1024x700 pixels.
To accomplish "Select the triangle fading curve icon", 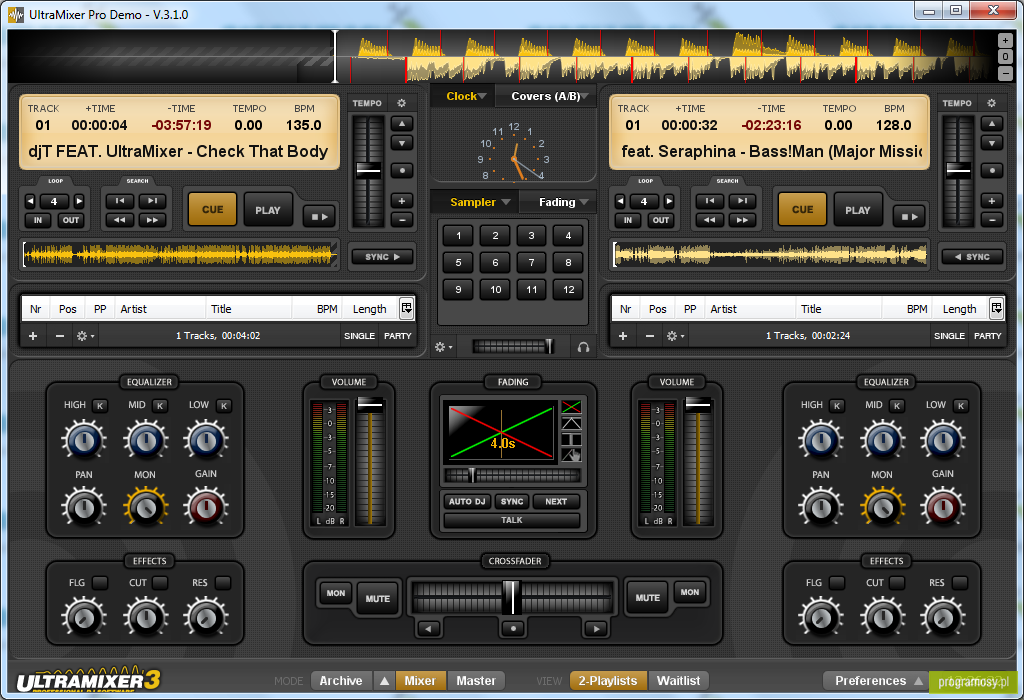I will pos(571,423).
